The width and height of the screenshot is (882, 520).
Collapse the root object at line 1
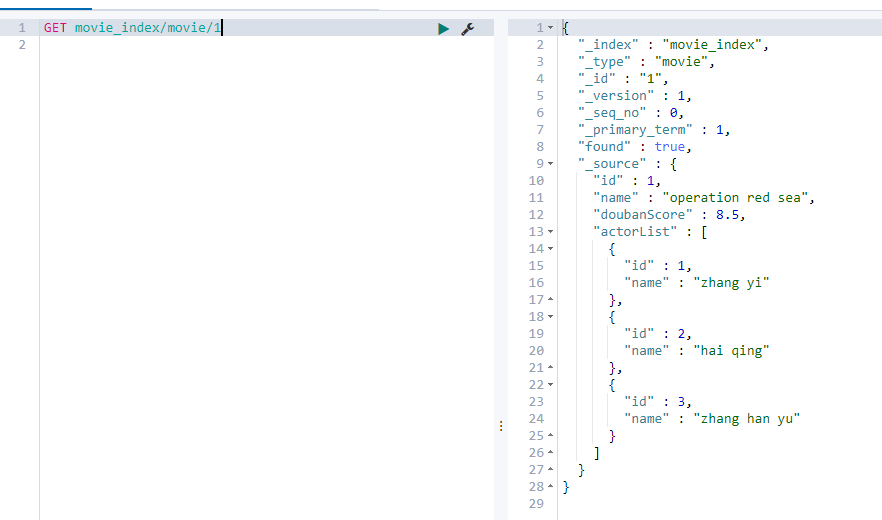click(551, 28)
